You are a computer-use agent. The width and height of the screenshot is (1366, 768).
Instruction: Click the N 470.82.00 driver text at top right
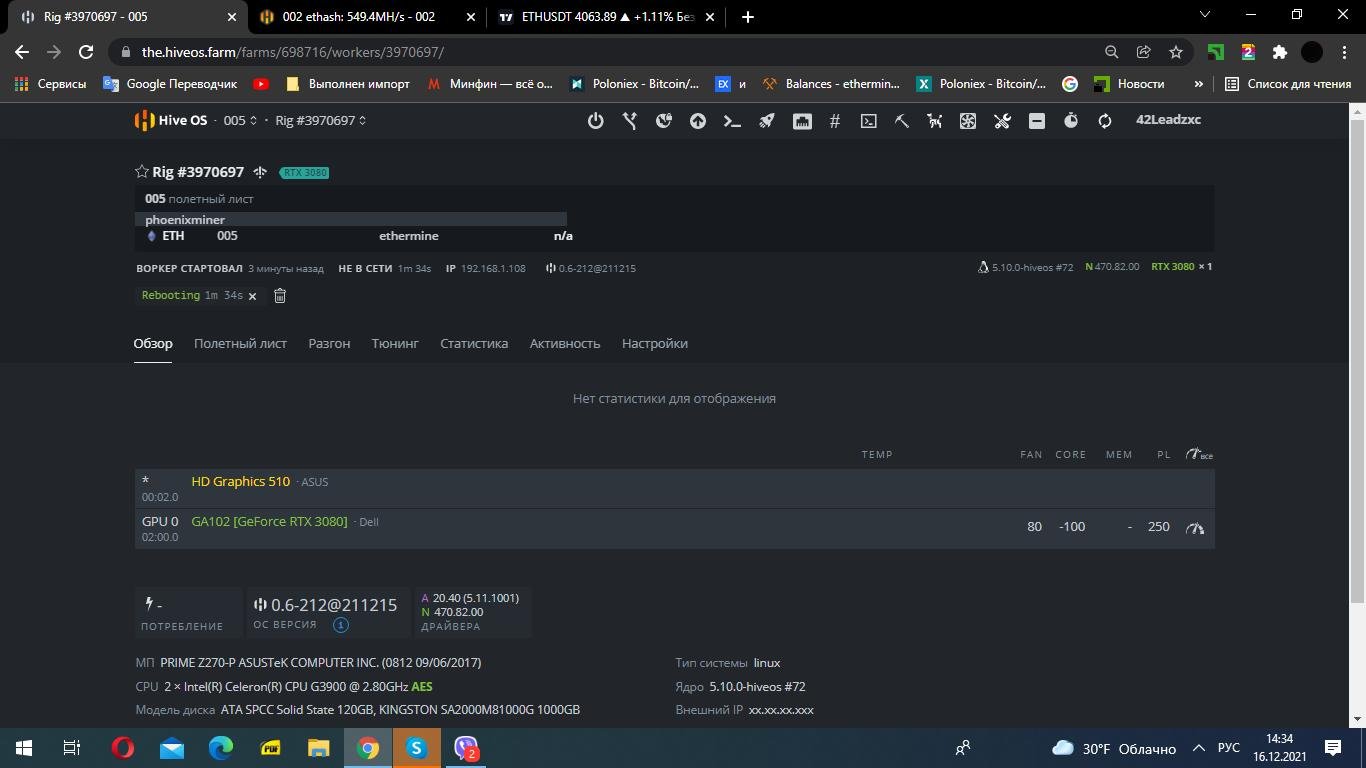point(1112,267)
